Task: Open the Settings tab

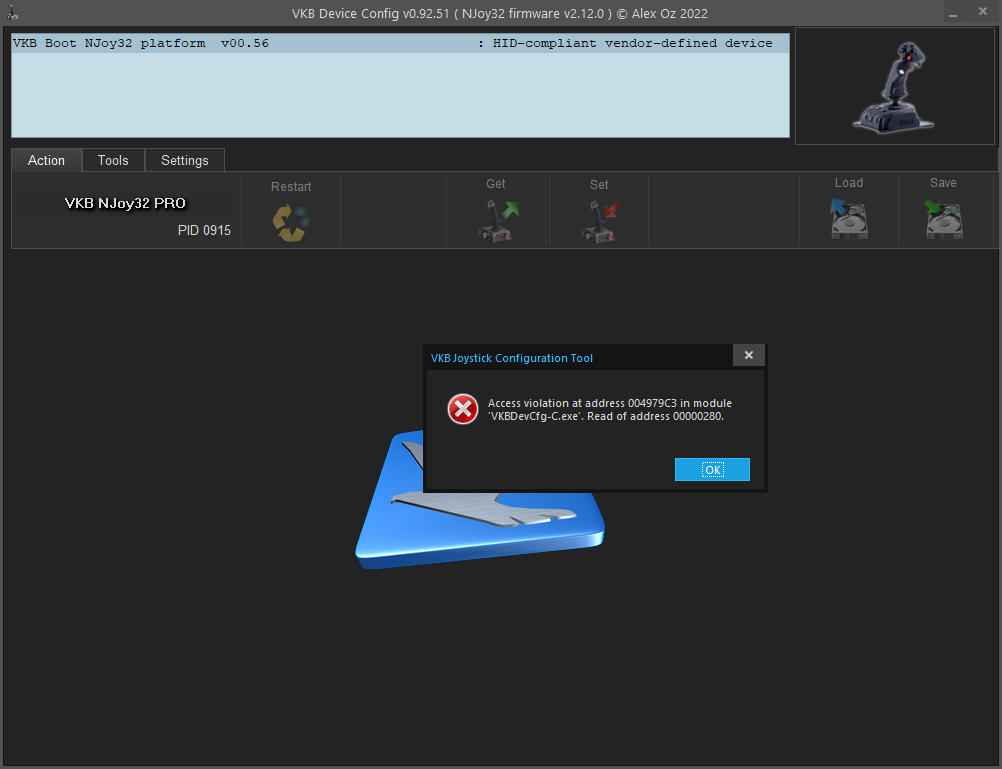Action: (x=185, y=160)
